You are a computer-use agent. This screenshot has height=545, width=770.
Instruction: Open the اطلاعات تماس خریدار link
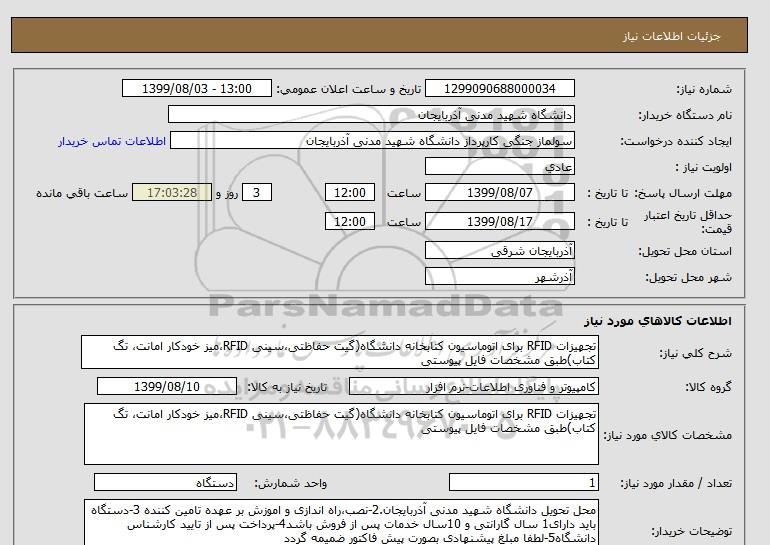point(112,141)
